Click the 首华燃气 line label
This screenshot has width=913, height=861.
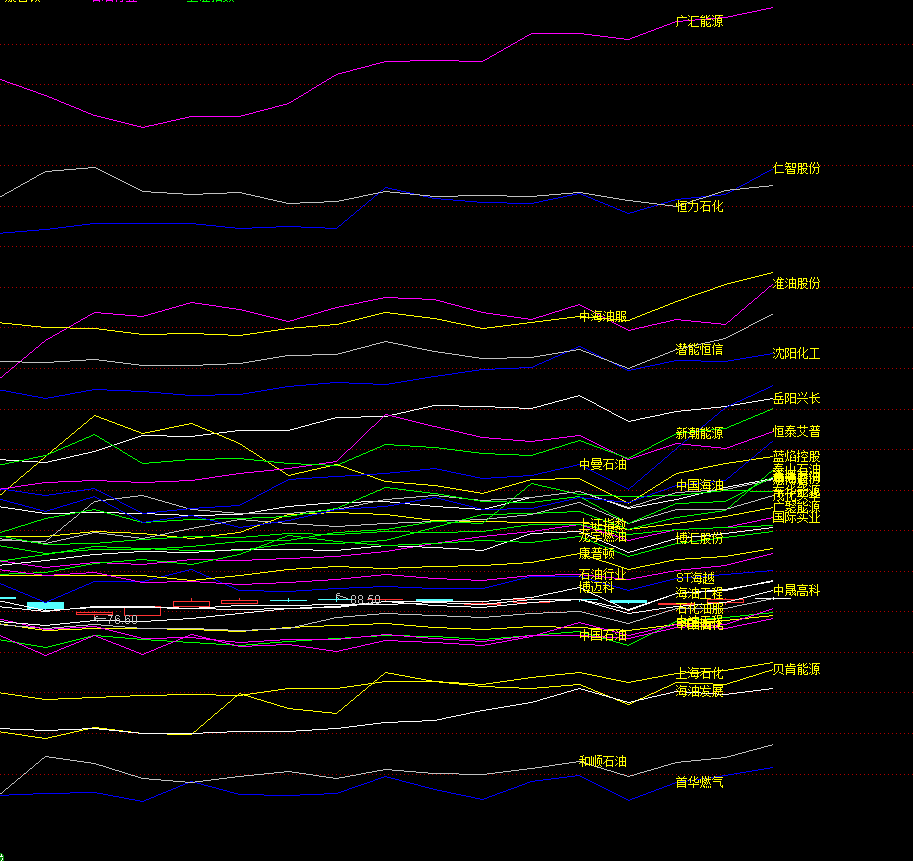699,782
